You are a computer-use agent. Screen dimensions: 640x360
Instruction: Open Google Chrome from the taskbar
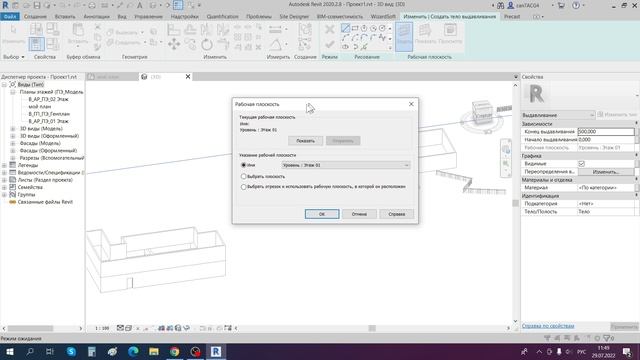coord(175,351)
